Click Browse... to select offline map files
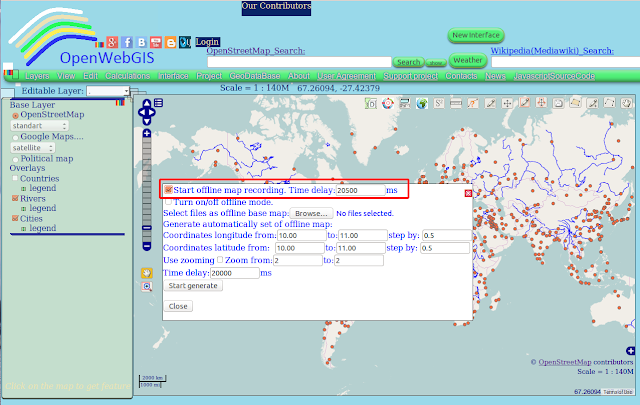Image resolution: width=640 pixels, height=405 pixels. point(311,214)
